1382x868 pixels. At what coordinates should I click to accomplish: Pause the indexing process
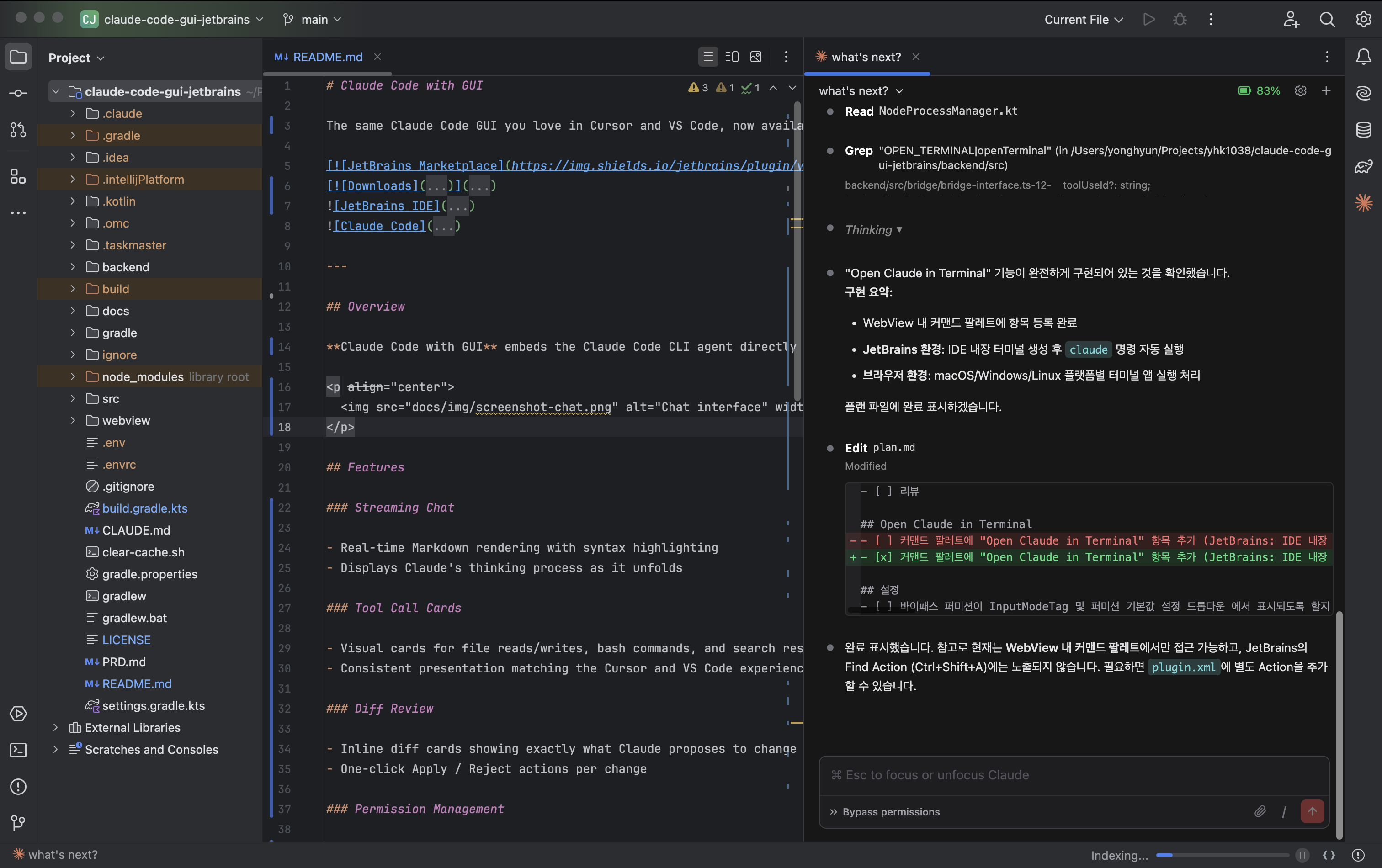click(1302, 855)
